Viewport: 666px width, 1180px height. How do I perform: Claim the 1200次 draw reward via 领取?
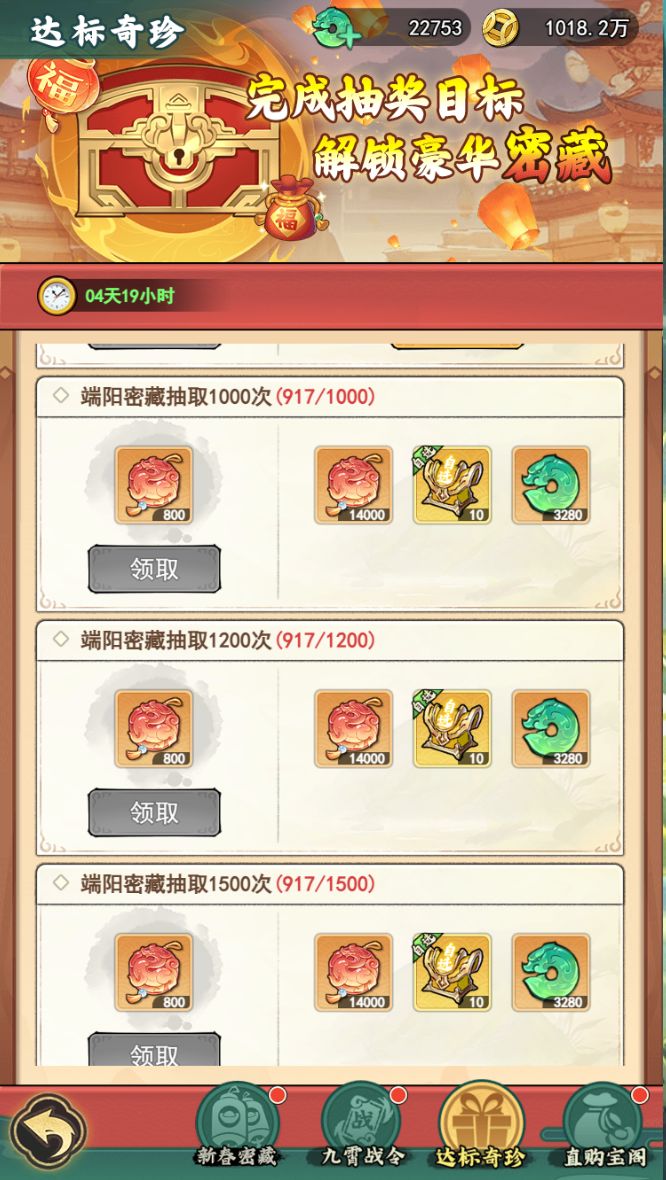tap(154, 813)
